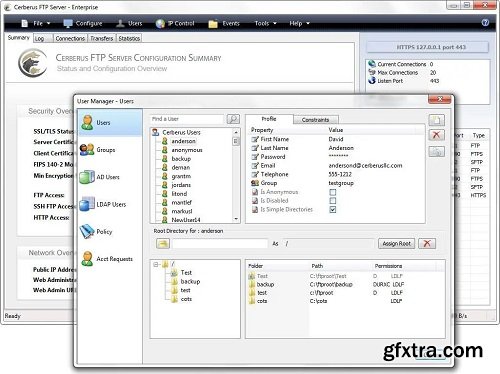Screen dimensions: 500x374
Task: Click edit icon next to Telephone
Action: (255, 174)
